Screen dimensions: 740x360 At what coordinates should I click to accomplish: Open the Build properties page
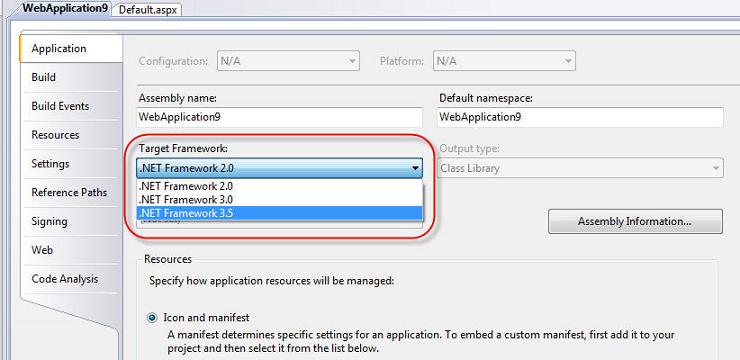click(71, 77)
